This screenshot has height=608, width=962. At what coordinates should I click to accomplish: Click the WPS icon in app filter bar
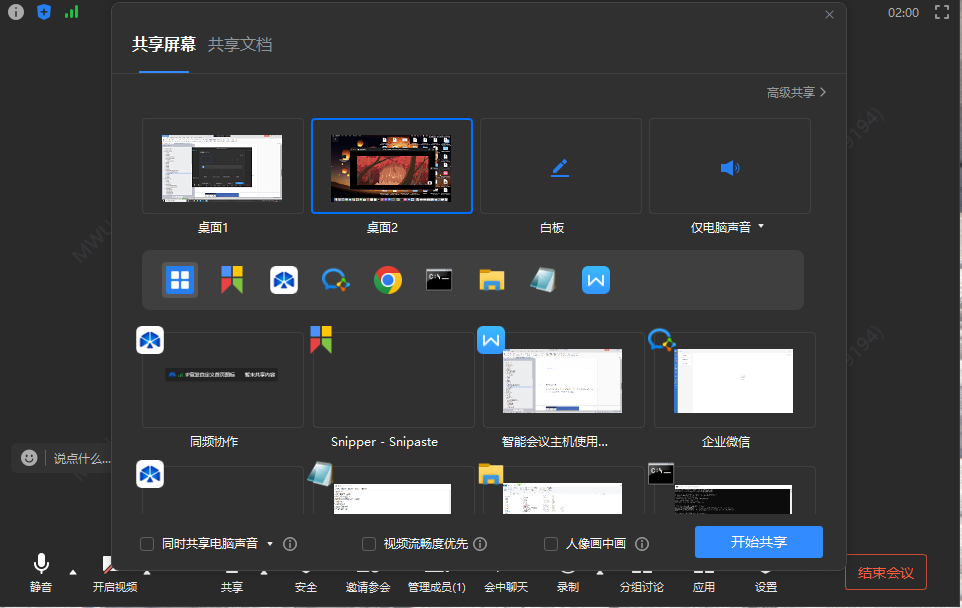pyautogui.click(x=596, y=280)
